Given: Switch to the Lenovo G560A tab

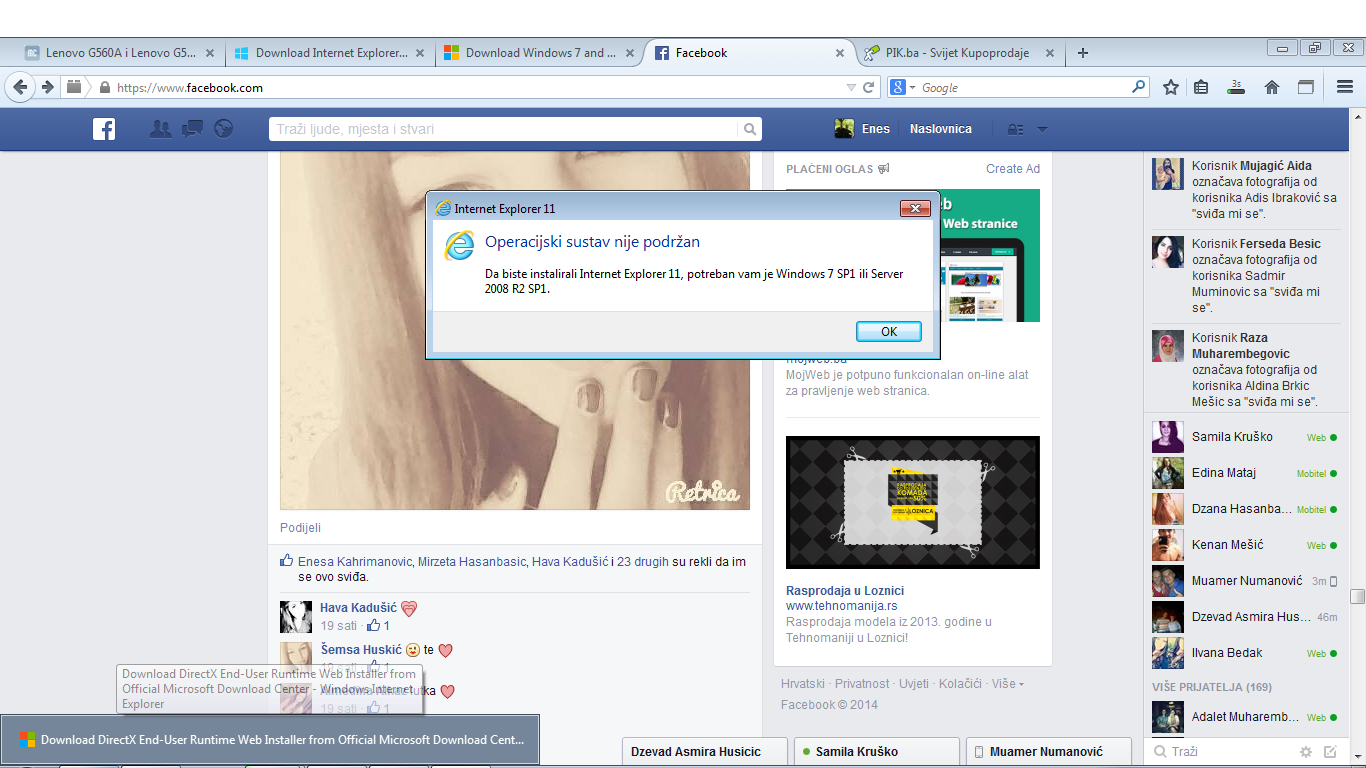Looking at the screenshot, I should [x=119, y=53].
